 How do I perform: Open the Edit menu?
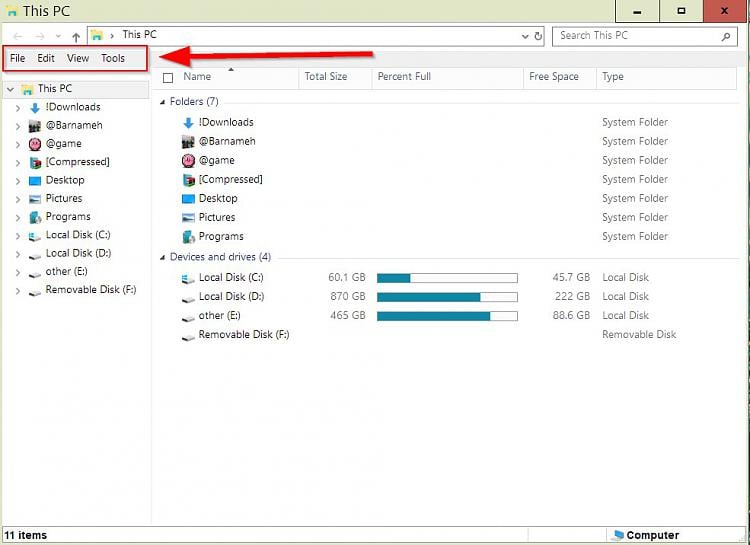coord(46,58)
